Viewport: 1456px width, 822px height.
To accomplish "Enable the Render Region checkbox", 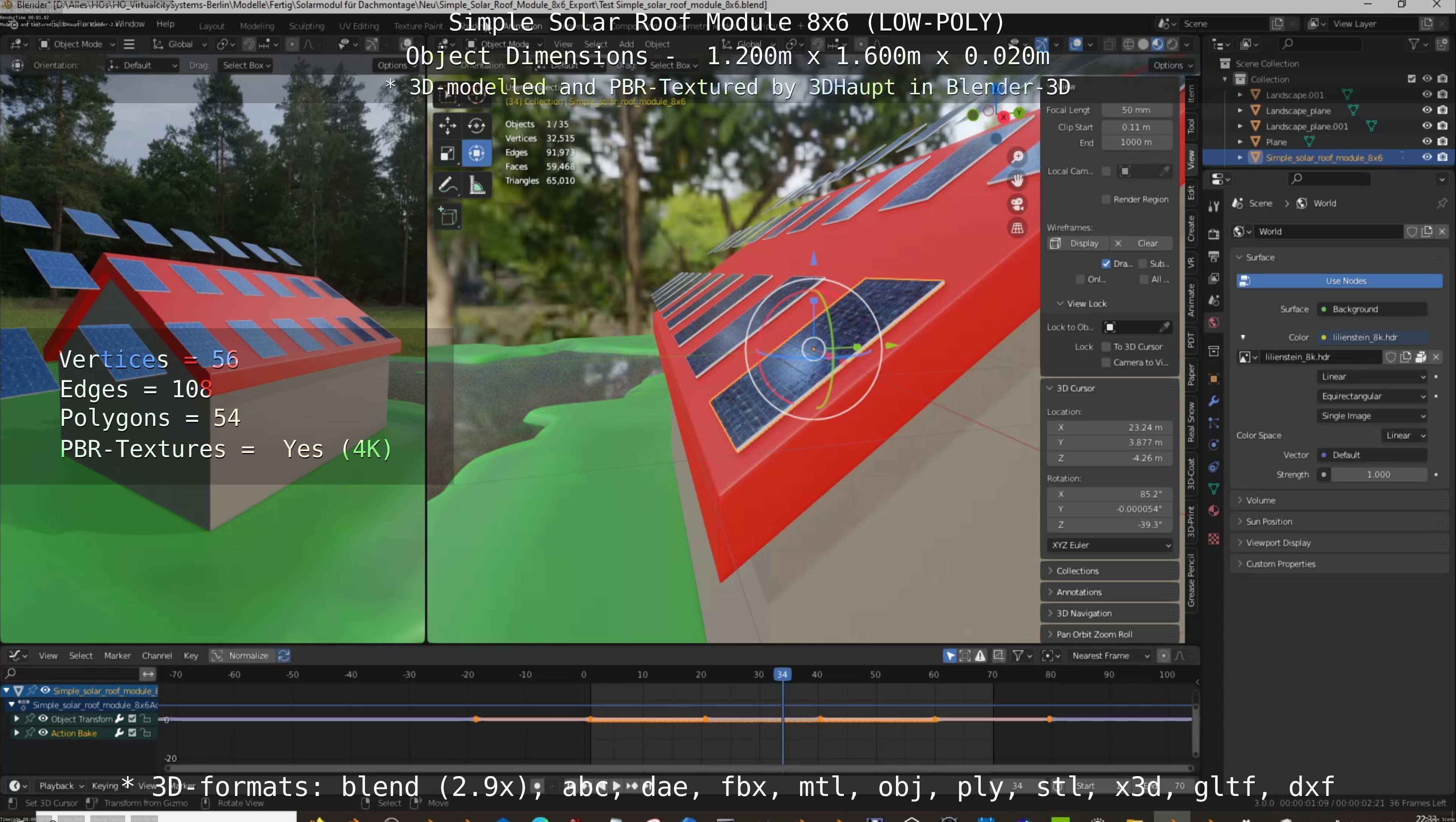I will click(x=1106, y=199).
